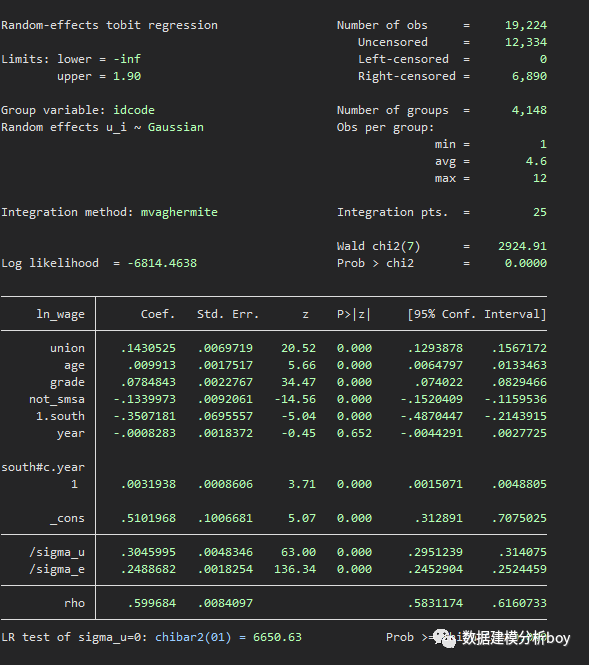Viewport: 589px width, 665px height.
Task: Click the group variable name 'idcode'
Action: [134, 110]
